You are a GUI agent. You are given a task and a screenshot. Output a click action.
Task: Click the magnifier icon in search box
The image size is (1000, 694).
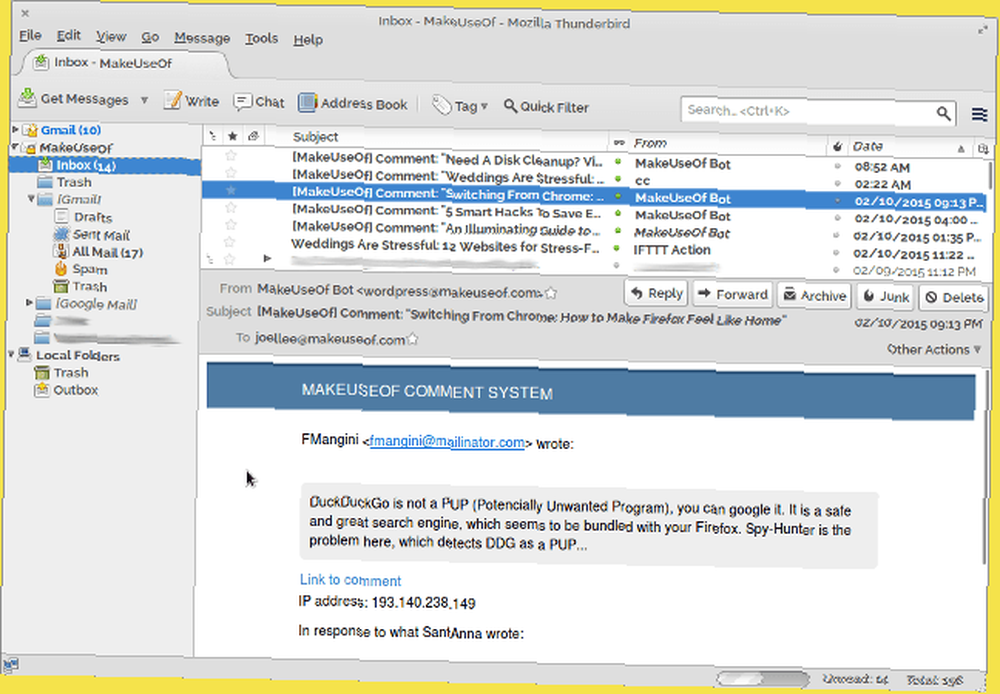(943, 114)
